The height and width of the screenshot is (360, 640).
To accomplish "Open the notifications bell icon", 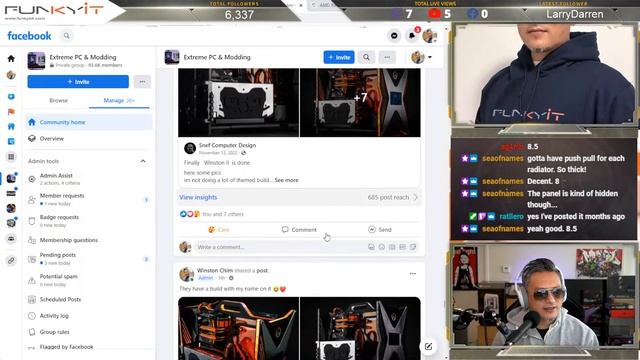I will 412,36.
